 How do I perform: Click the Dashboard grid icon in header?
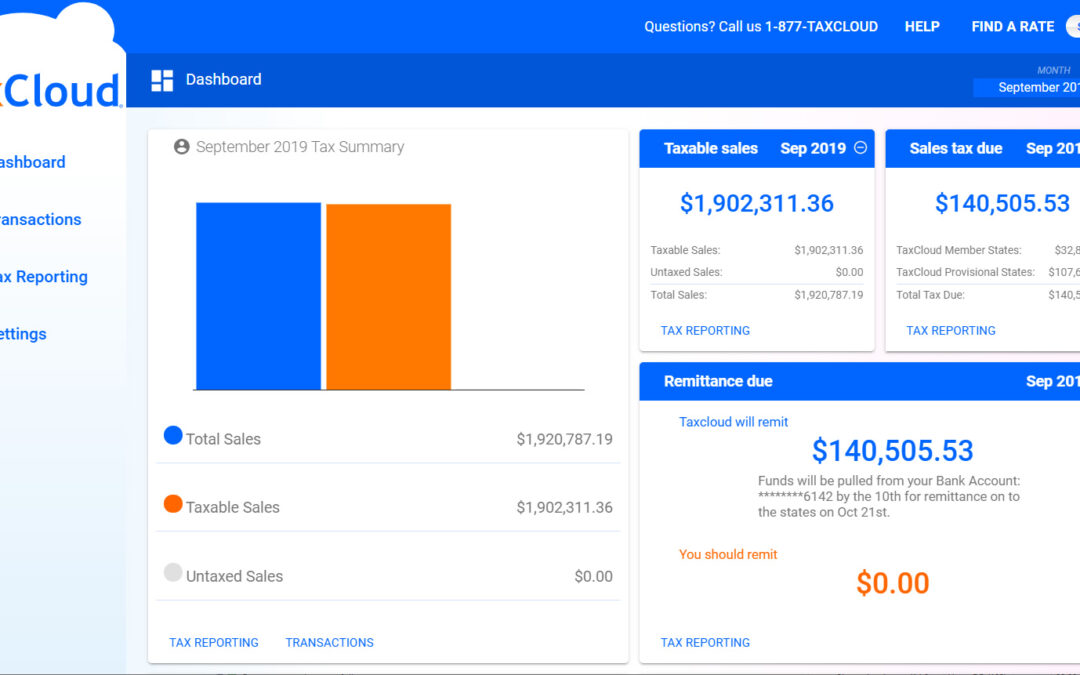(x=163, y=80)
